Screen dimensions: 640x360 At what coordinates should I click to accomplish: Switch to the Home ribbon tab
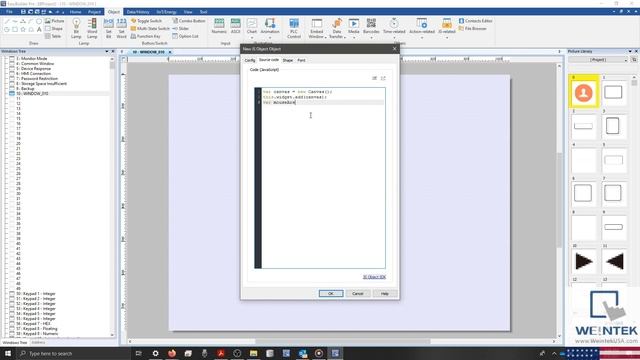(x=75, y=12)
